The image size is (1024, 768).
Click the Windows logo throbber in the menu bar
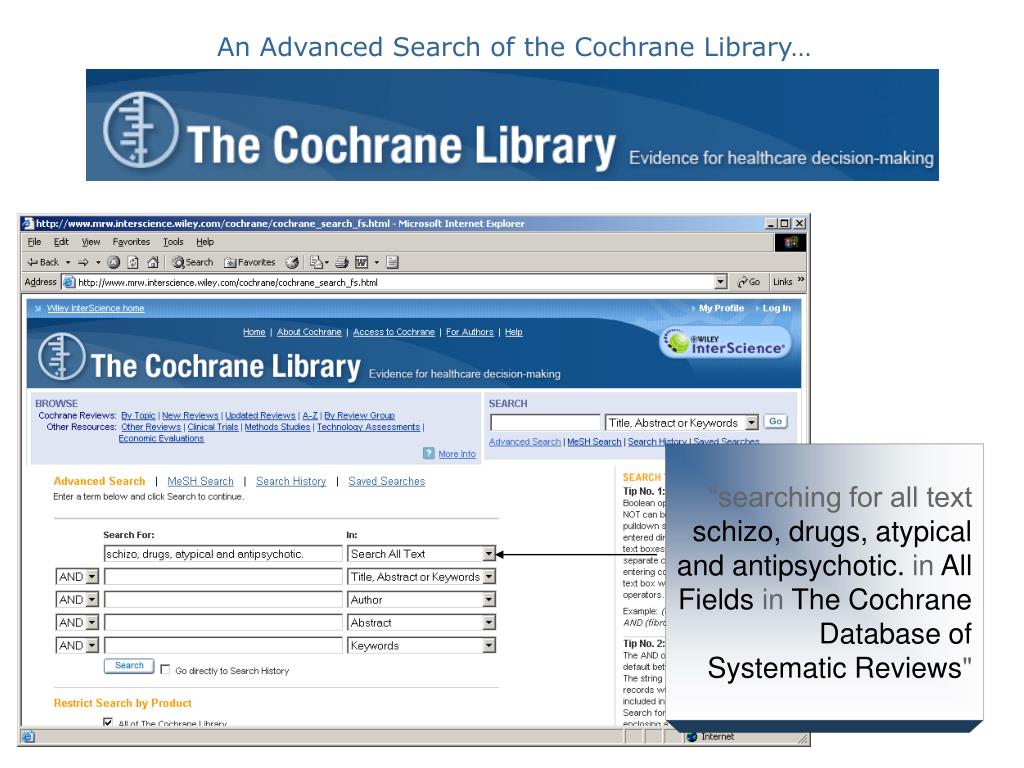[x=790, y=242]
